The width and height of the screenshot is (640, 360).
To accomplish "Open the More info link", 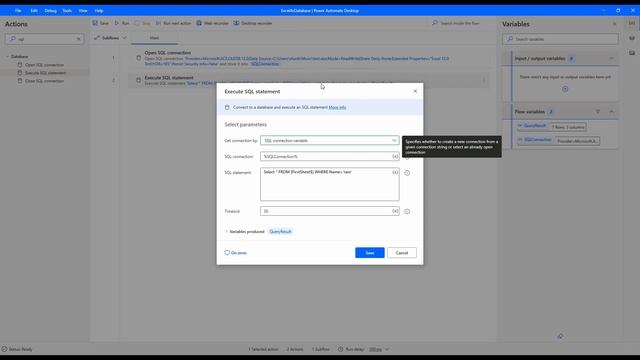I will (x=337, y=107).
